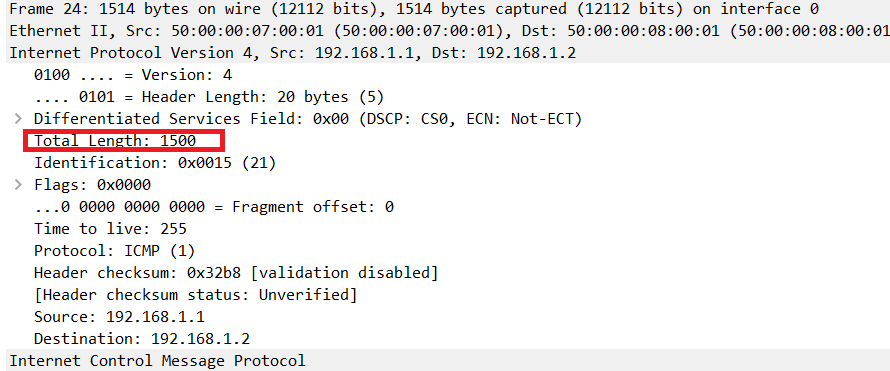Select the Frame 24 summary line
This screenshot has width=890, height=371.
pyautogui.click(x=445, y=9)
